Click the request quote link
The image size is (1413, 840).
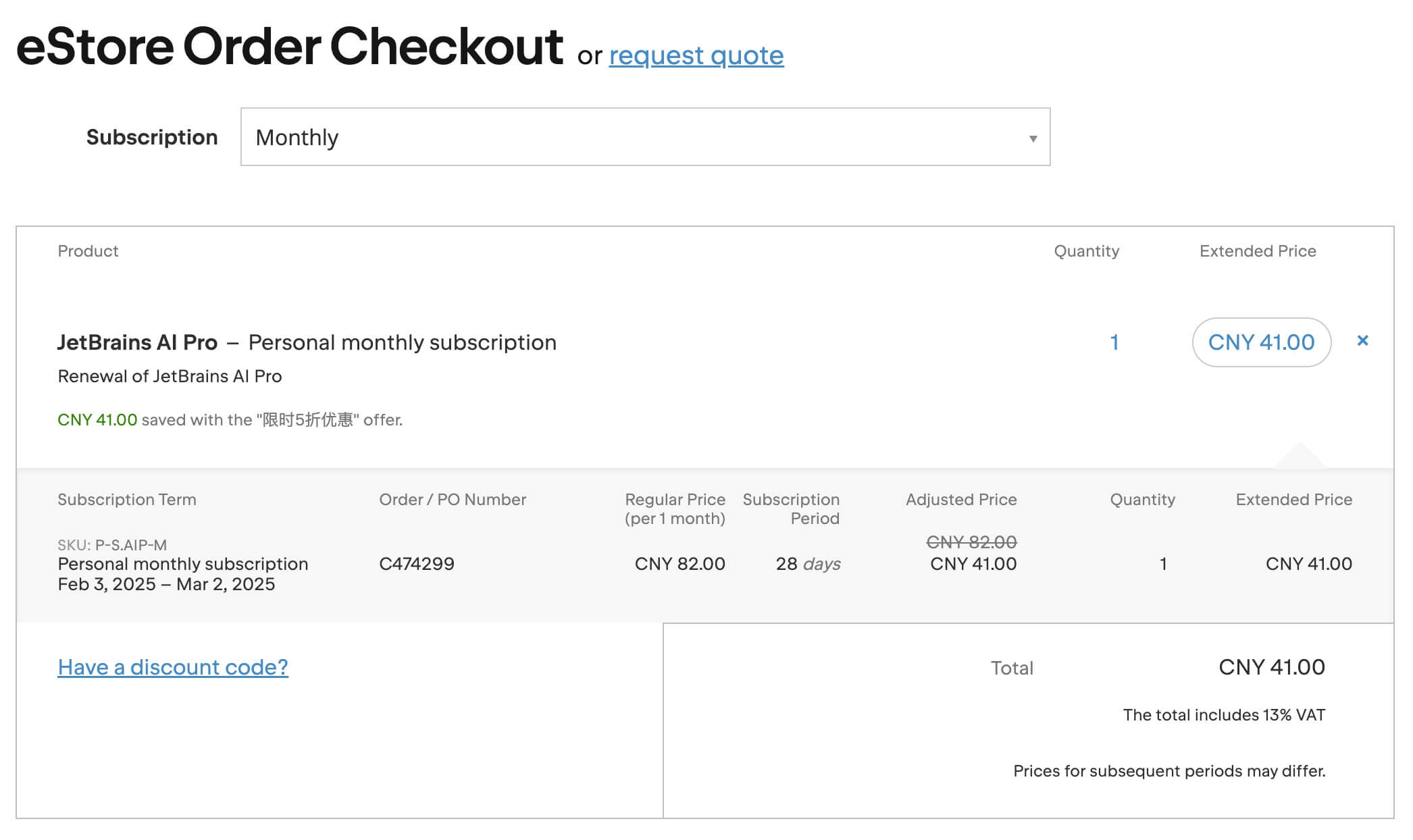point(696,55)
